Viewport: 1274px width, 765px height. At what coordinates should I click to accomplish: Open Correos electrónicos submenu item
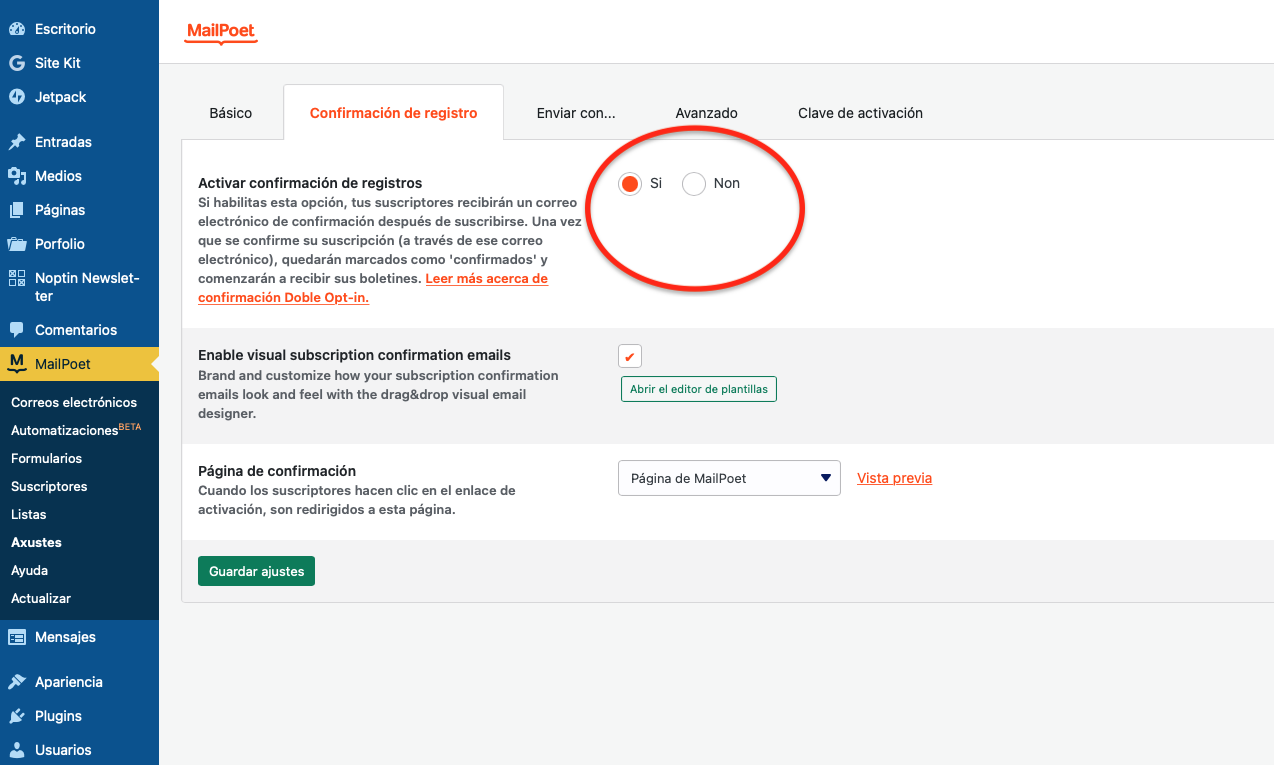74,402
